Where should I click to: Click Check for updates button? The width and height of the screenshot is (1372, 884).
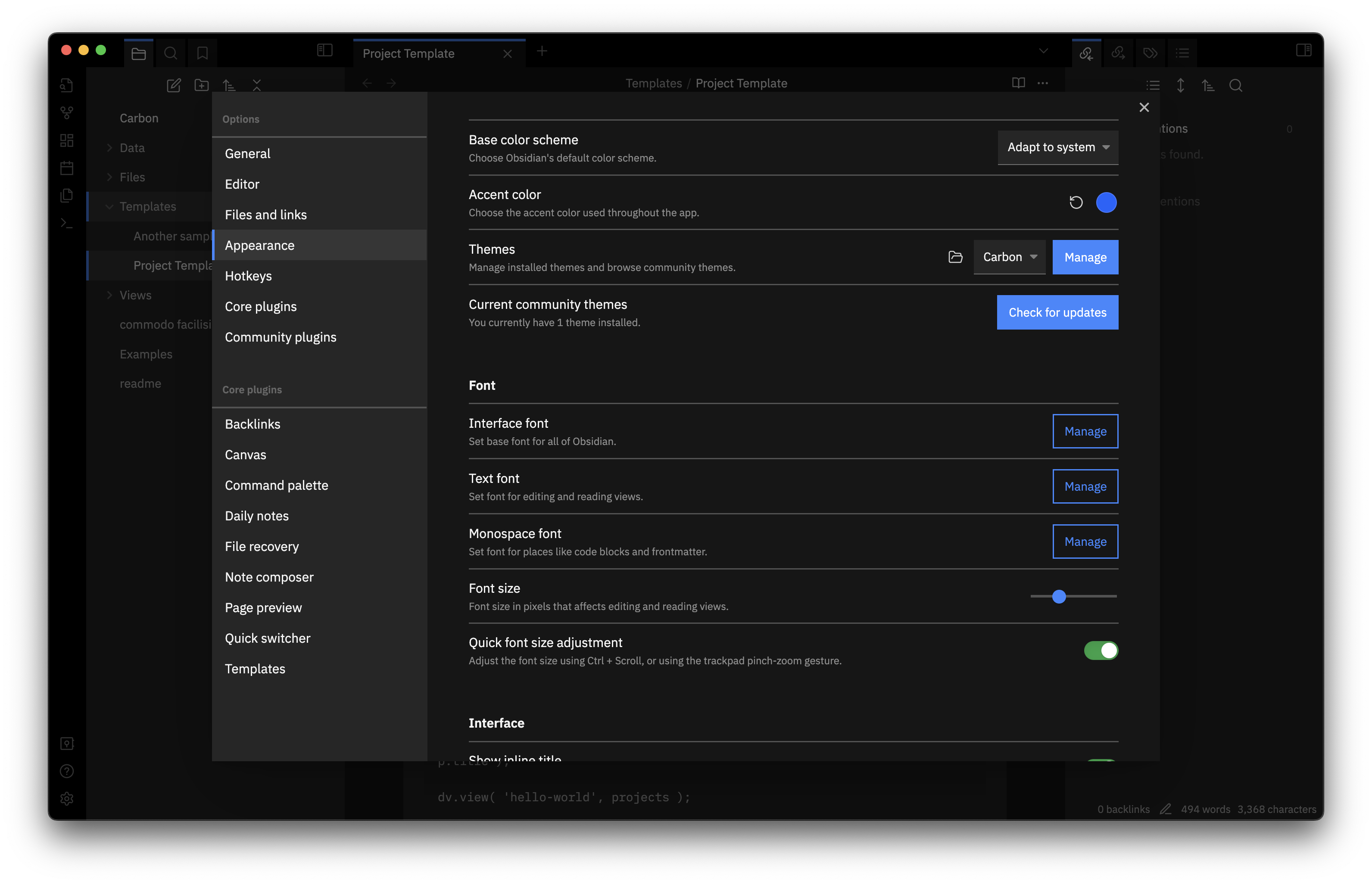[1057, 313]
